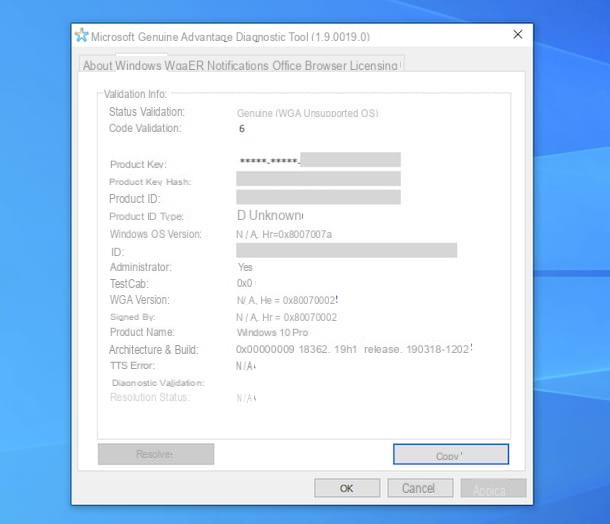Click the 'WGA Version:' label
The width and height of the screenshot is (610, 524).
[x=140, y=300]
